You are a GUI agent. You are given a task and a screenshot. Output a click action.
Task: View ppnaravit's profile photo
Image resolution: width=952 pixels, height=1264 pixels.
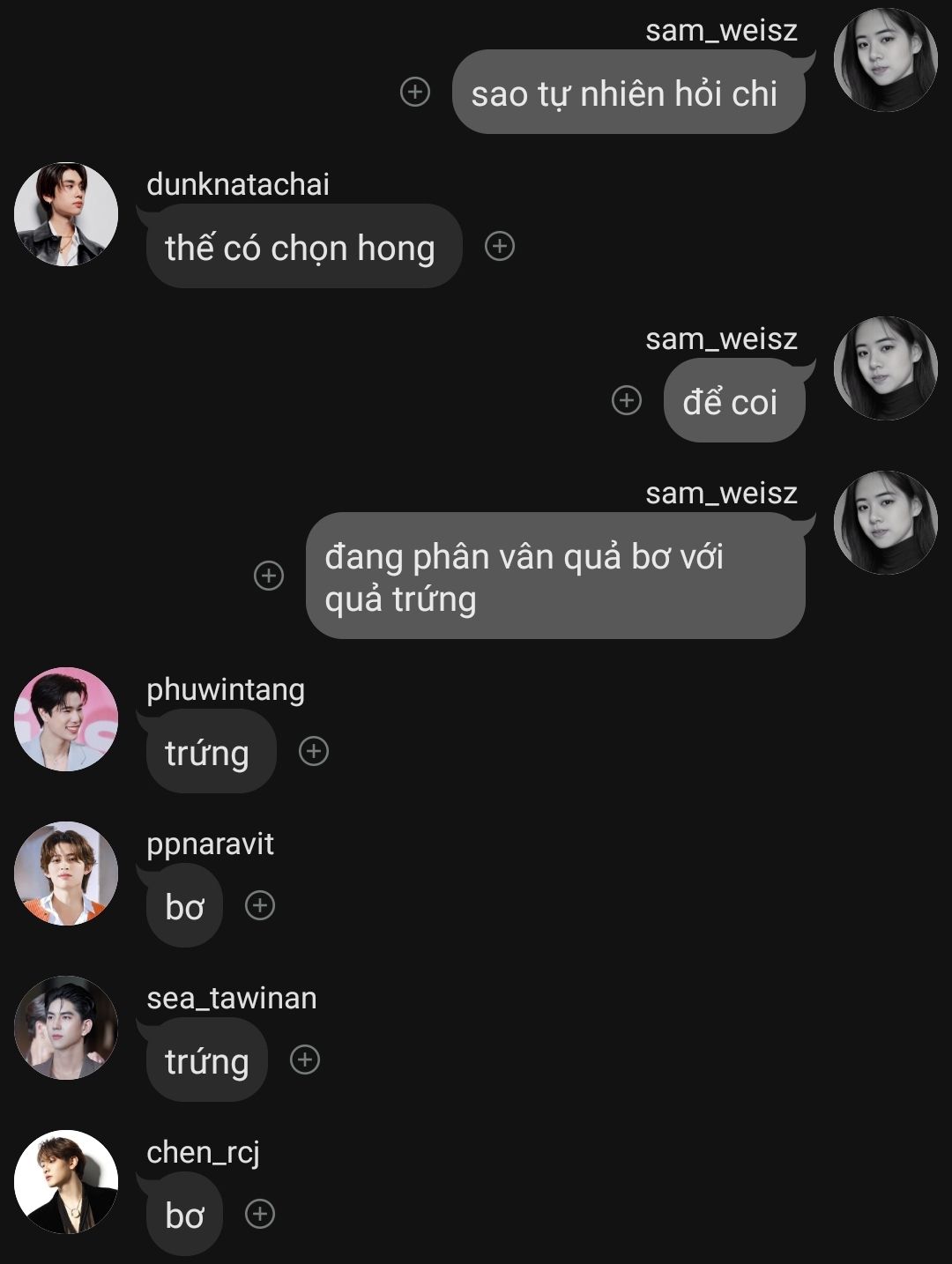pyautogui.click(x=66, y=874)
